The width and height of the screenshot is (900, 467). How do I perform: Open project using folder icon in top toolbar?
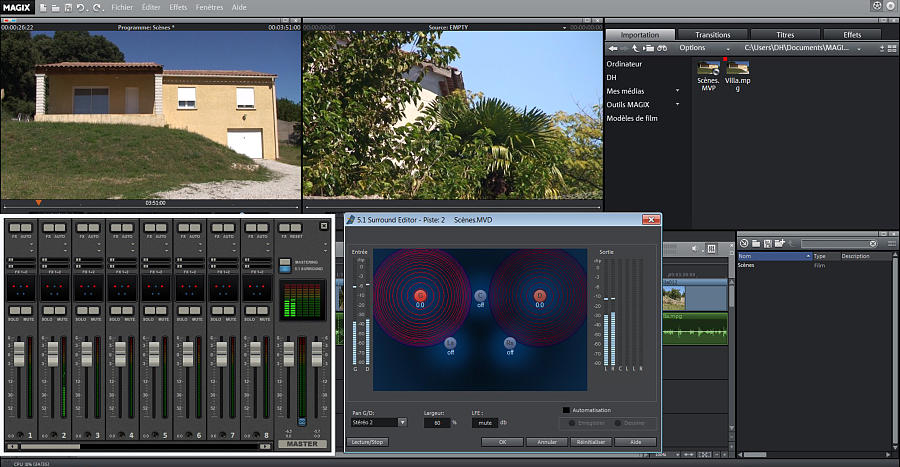coord(56,7)
